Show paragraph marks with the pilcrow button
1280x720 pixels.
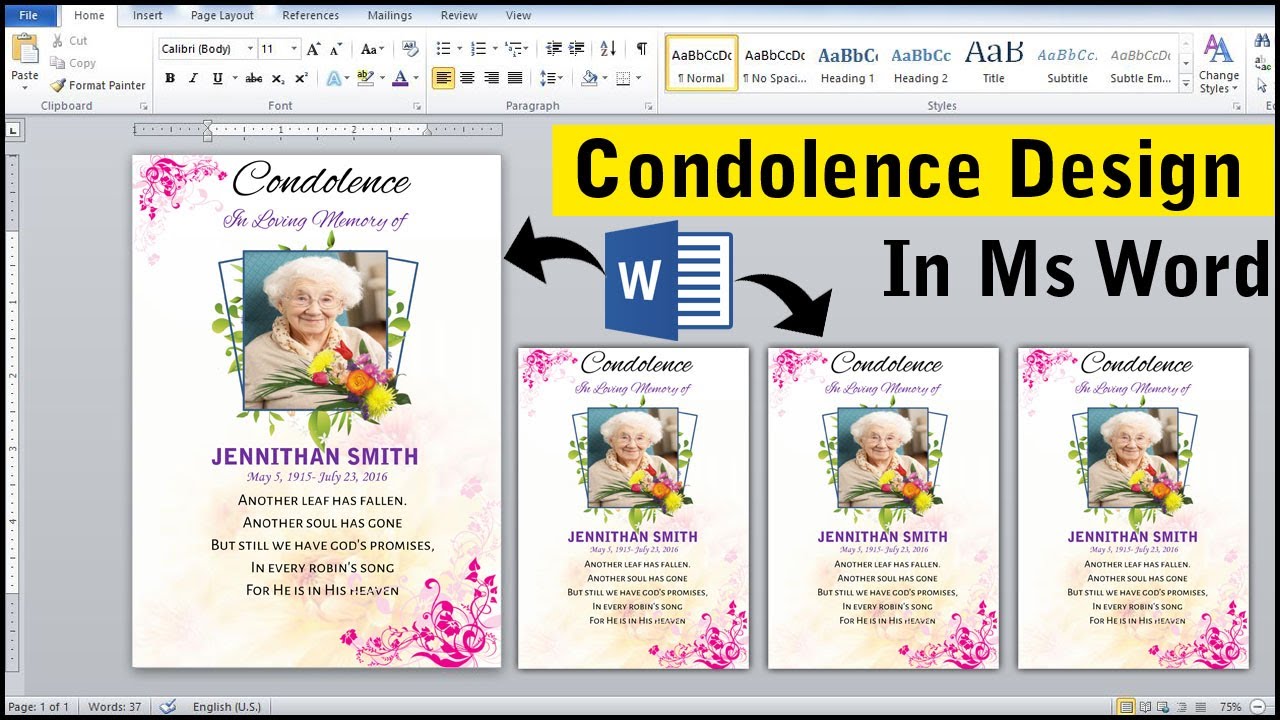pyautogui.click(x=641, y=49)
